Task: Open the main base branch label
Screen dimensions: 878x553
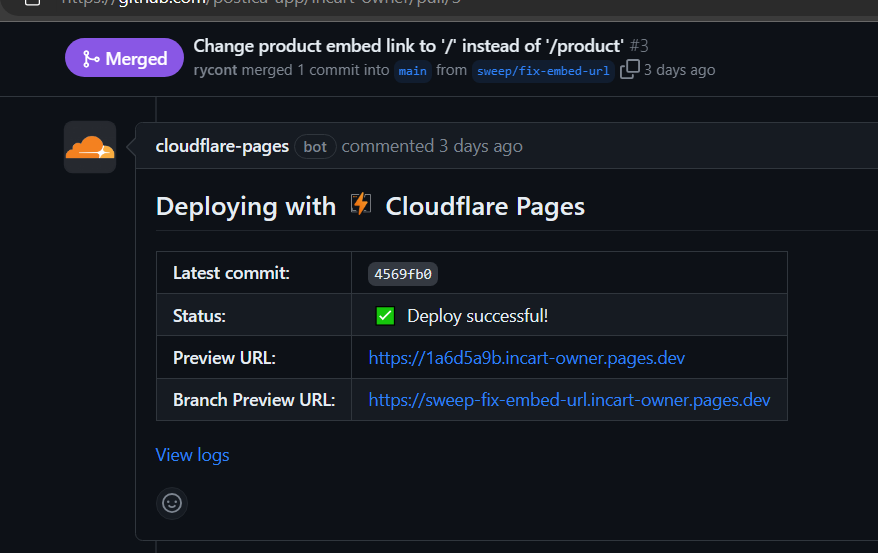Action: 412,71
